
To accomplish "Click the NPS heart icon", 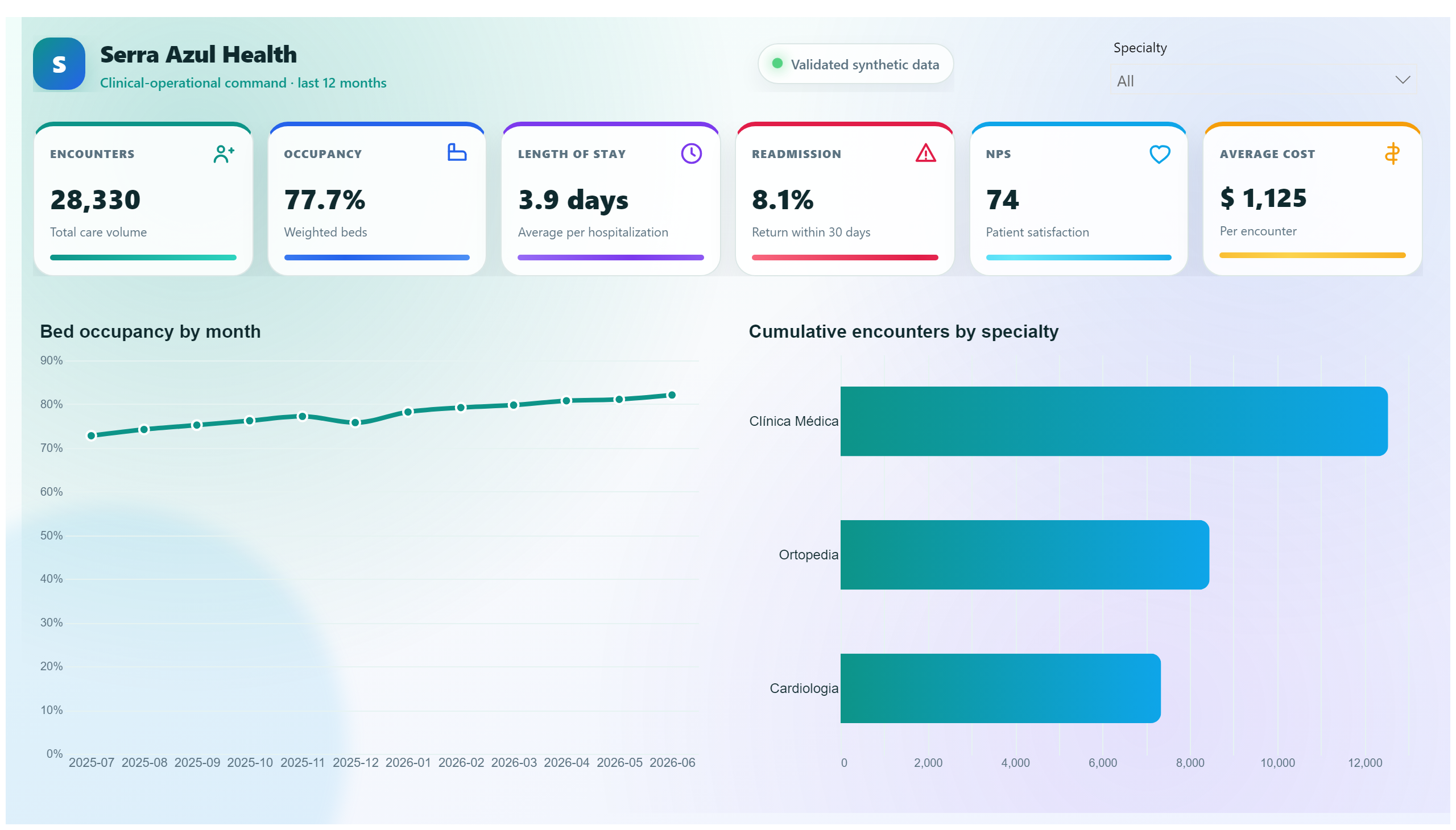I will 1159,154.
